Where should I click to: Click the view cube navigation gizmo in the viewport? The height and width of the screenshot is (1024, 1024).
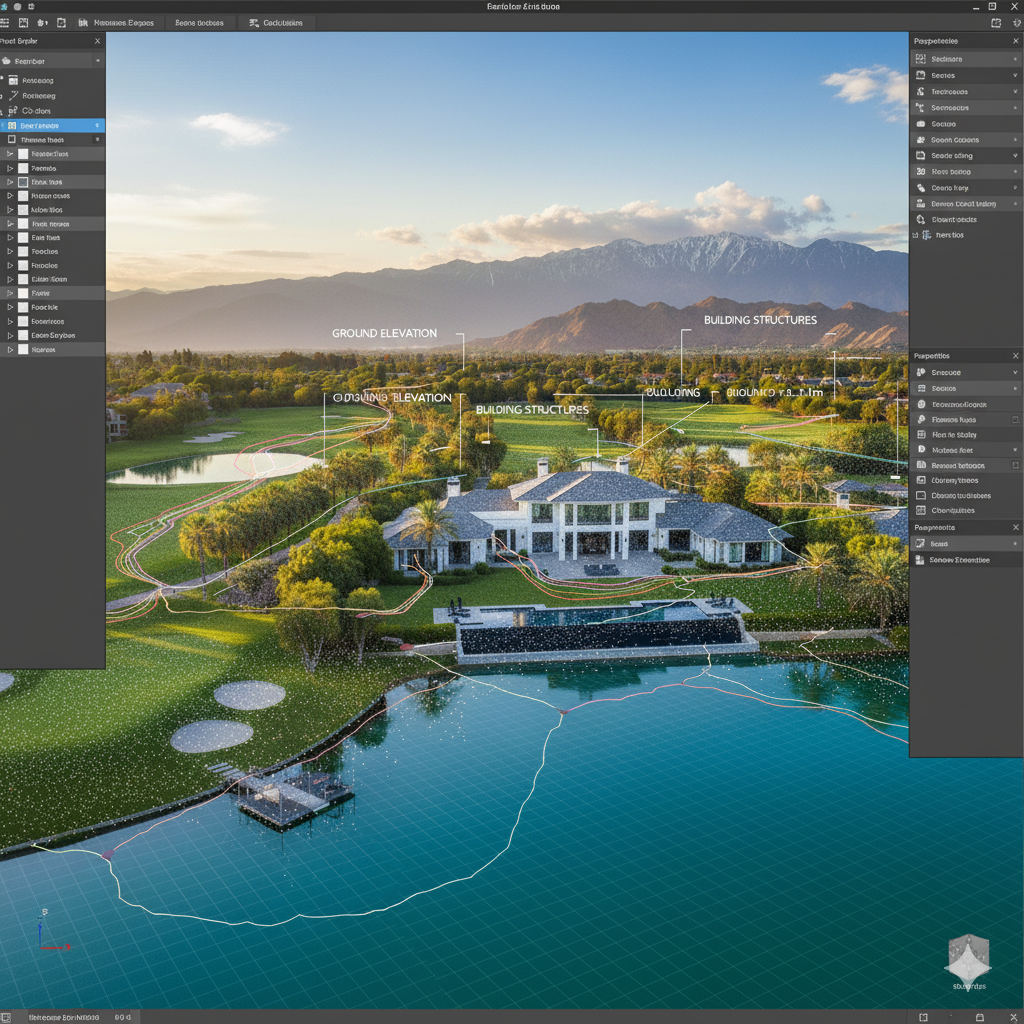pos(967,958)
